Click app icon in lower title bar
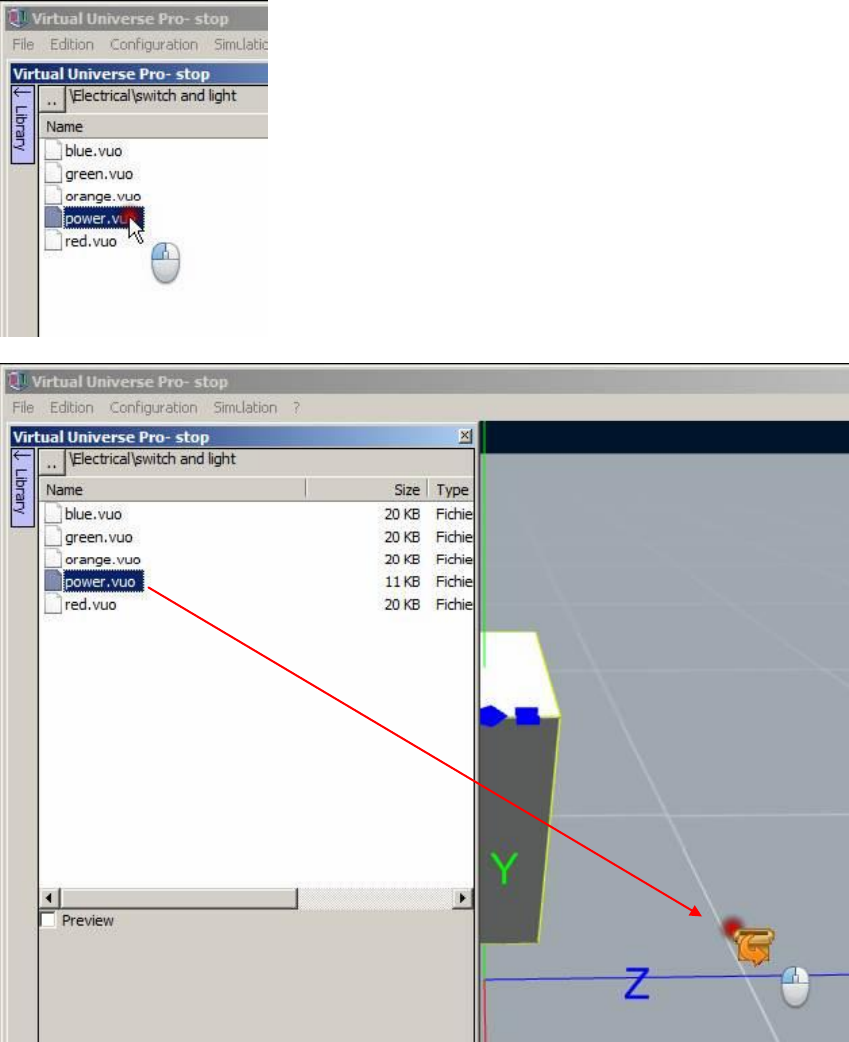Viewport: 849px width, 1042px height. (17, 381)
